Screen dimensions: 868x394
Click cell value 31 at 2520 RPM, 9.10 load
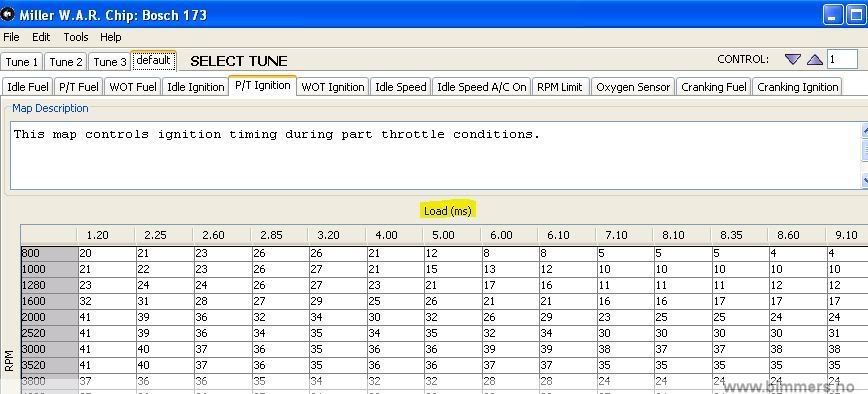848,334
